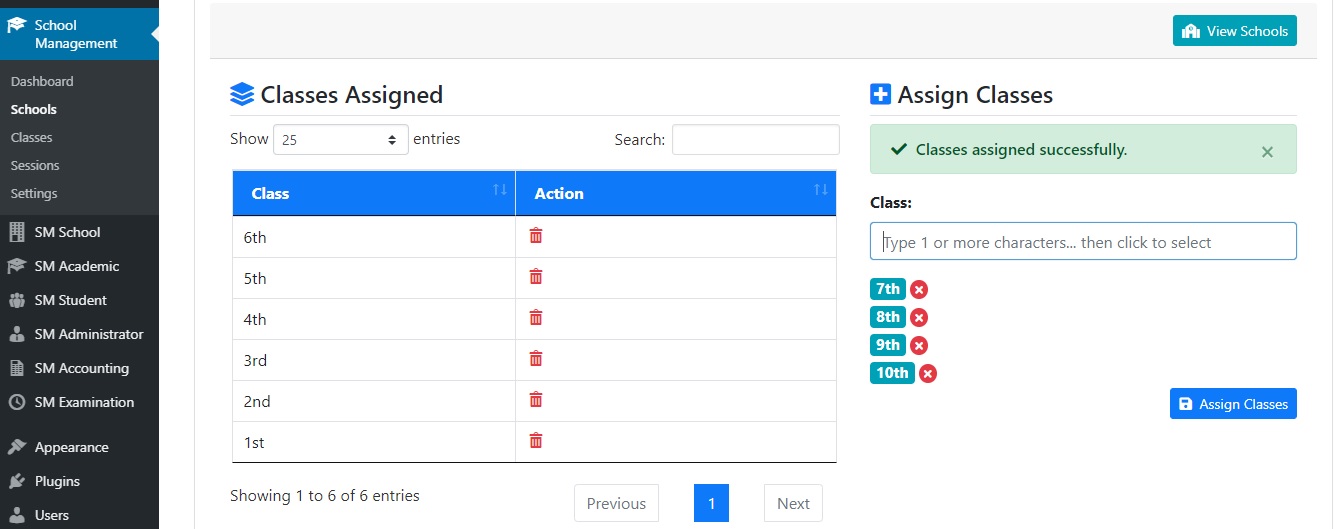Click the 7th class tag label

coord(888,289)
